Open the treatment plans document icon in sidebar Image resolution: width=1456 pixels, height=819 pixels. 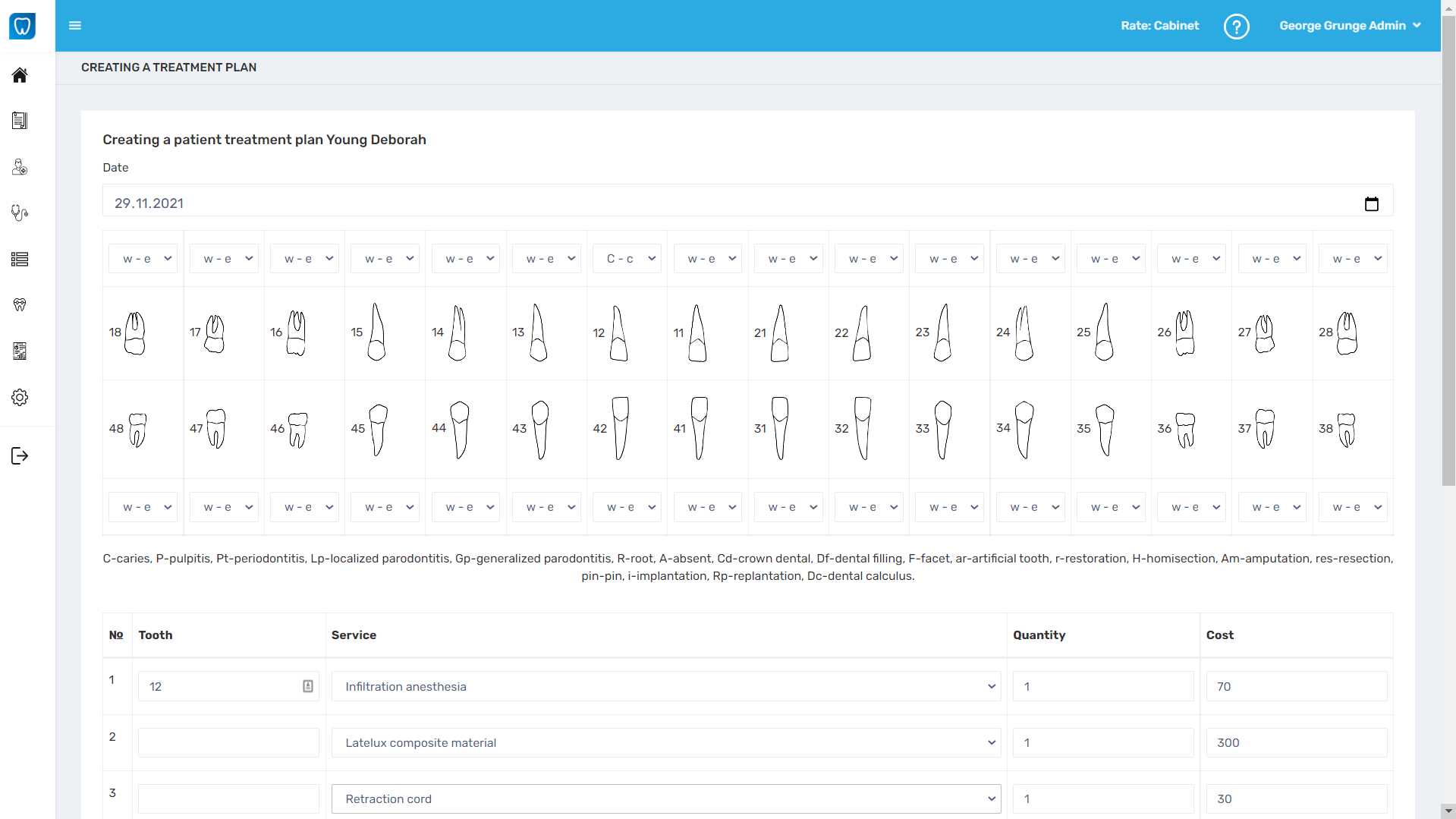point(19,120)
